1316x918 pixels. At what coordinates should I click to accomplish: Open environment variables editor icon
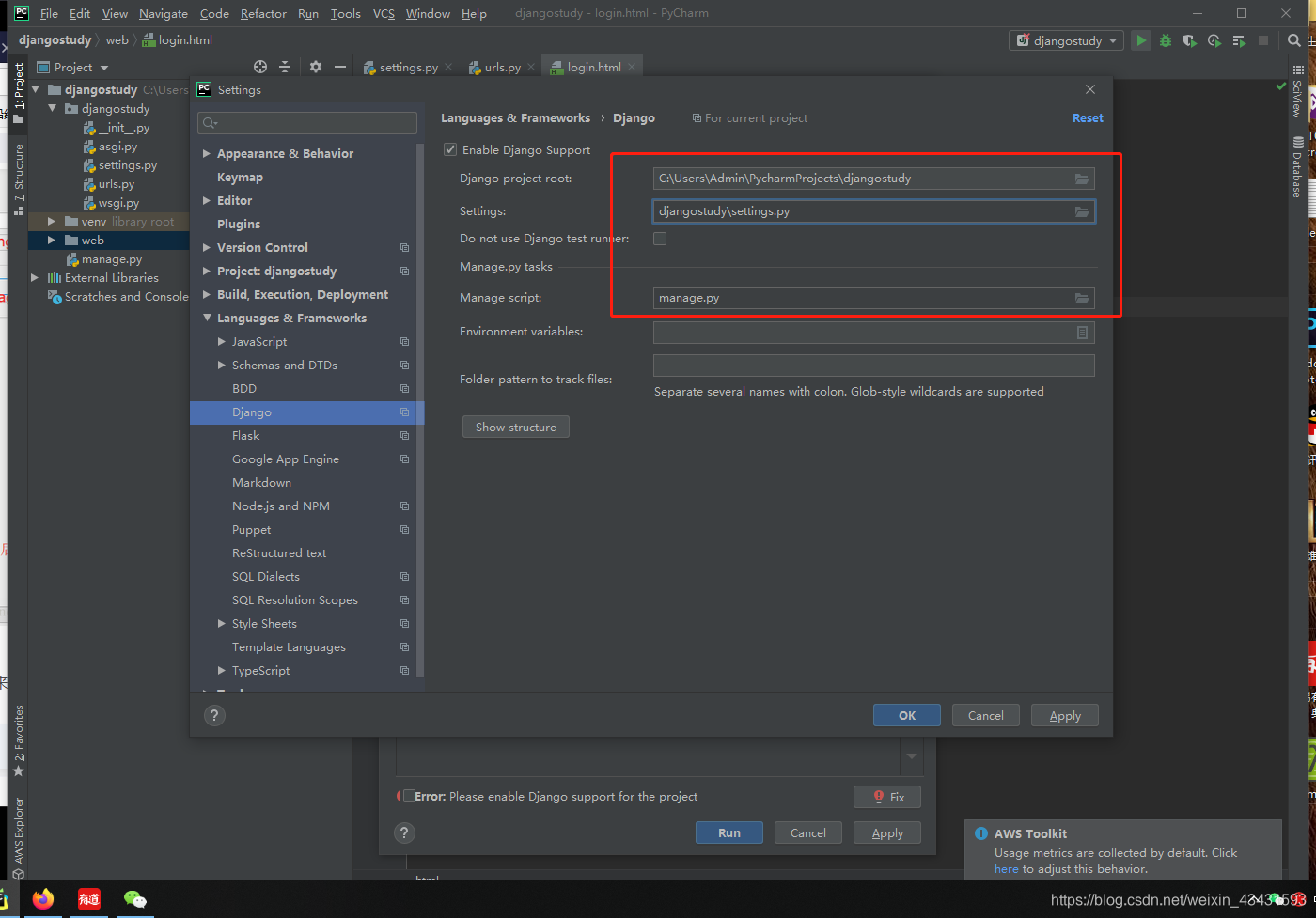[x=1082, y=333]
